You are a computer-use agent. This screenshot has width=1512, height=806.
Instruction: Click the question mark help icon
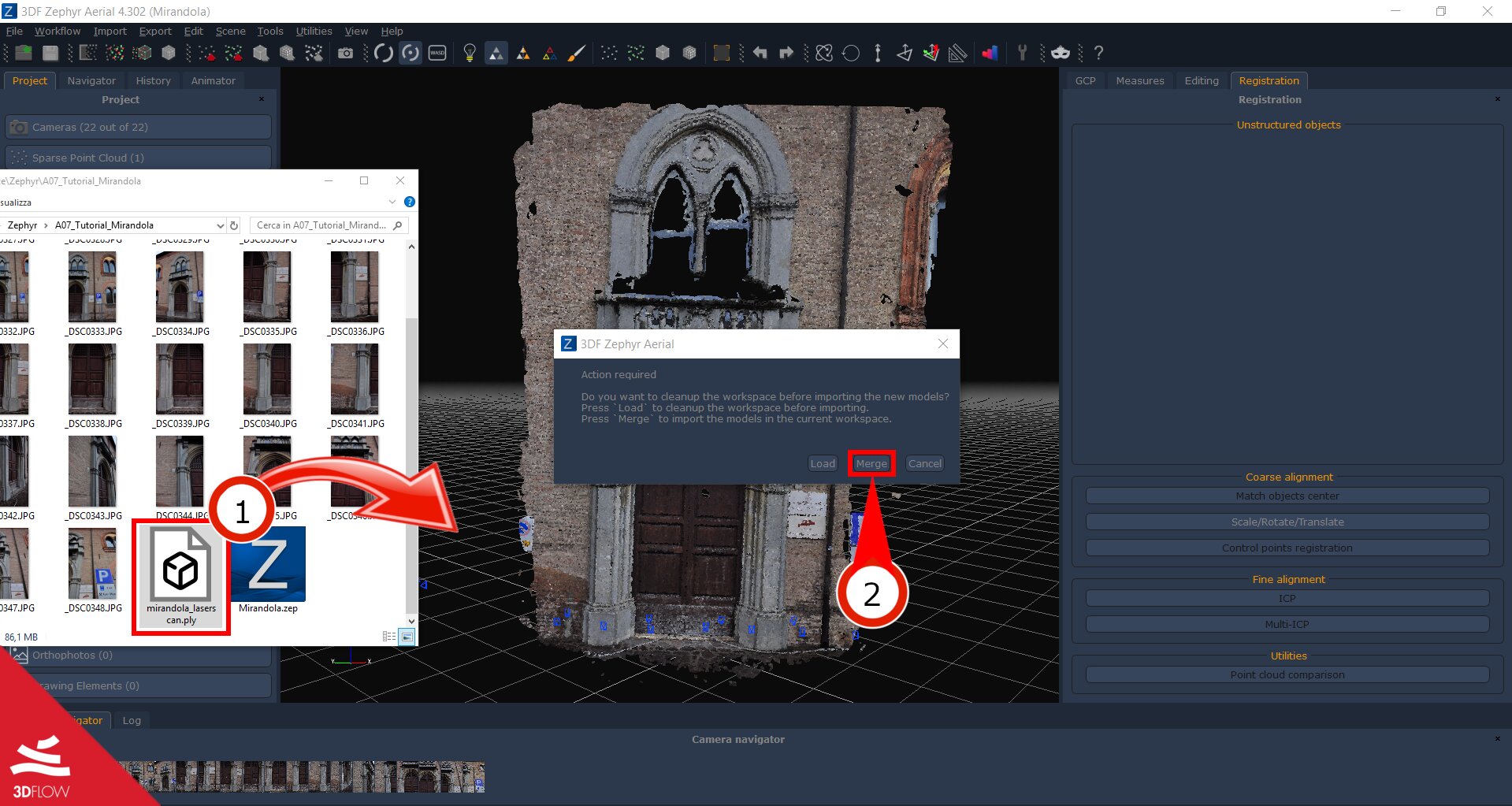click(x=1098, y=53)
